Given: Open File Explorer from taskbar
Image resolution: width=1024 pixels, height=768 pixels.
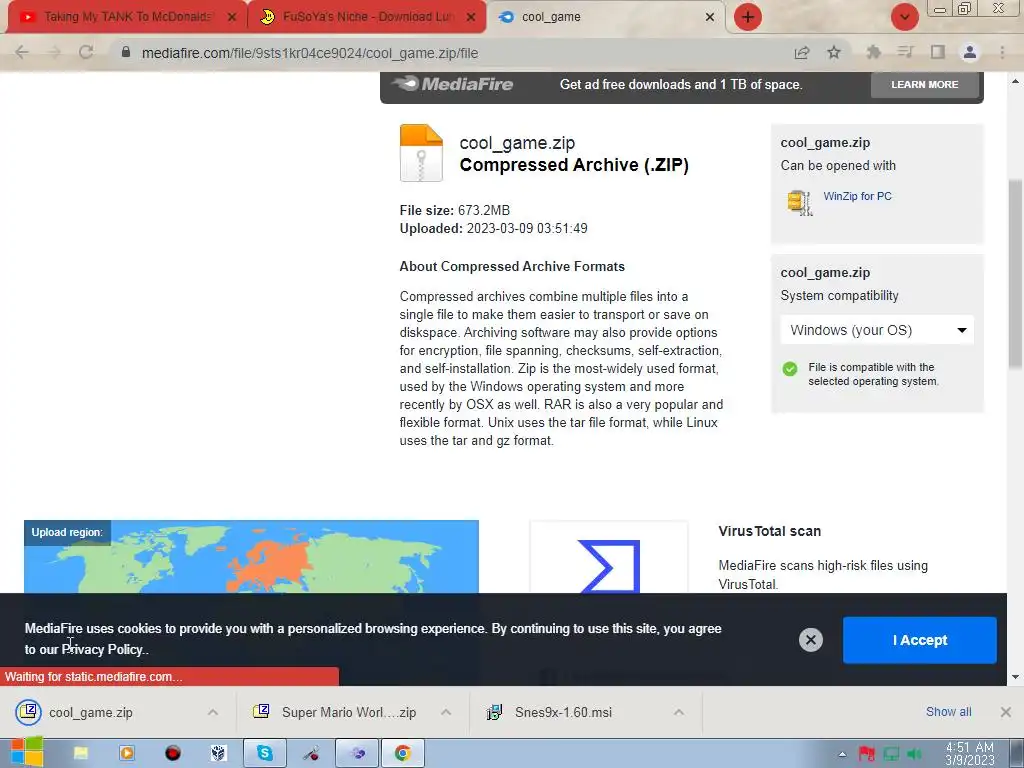Looking at the screenshot, I should (81, 754).
